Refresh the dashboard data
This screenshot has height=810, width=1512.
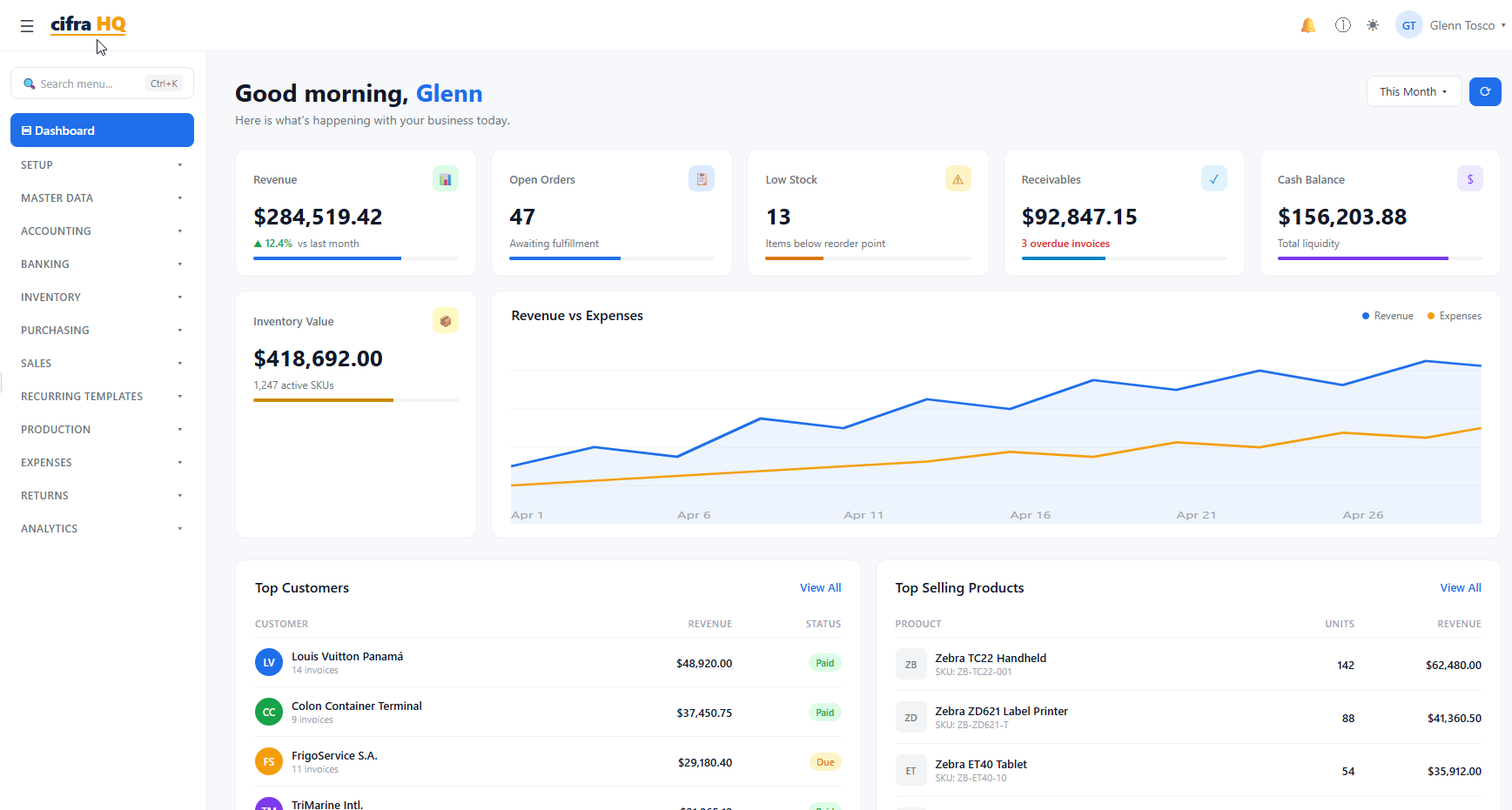coord(1485,91)
